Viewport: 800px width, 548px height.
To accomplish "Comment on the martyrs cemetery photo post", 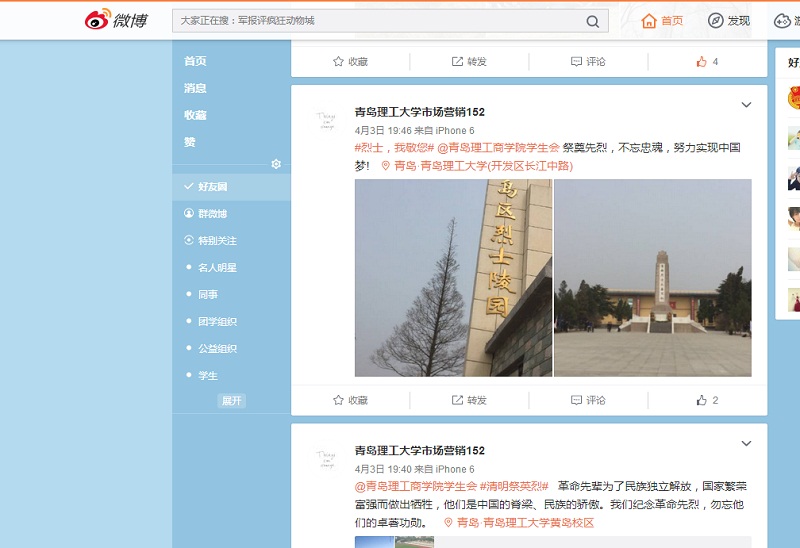I will pos(588,400).
